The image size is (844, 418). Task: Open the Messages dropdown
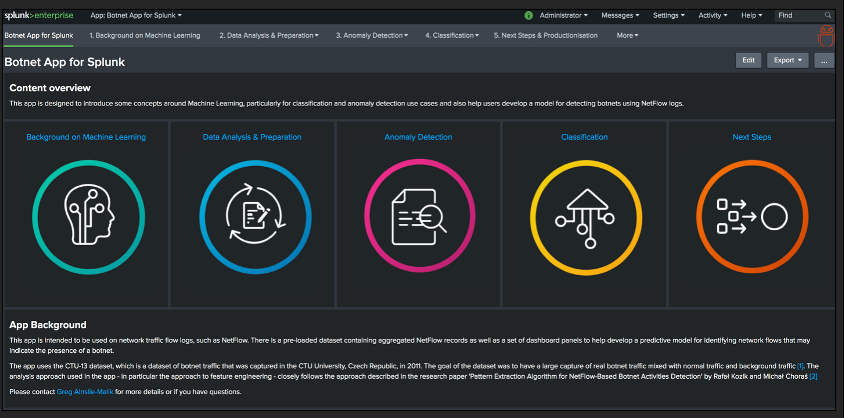tap(620, 16)
